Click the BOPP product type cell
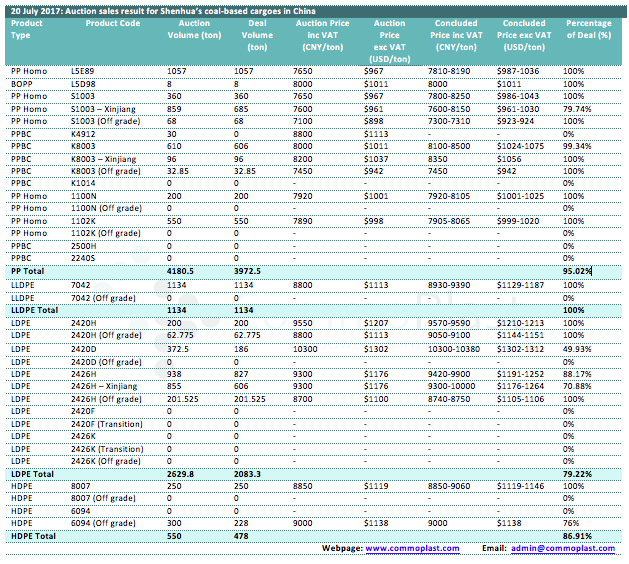Image resolution: width=629 pixels, height=564 pixels. pyautogui.click(x=21, y=84)
